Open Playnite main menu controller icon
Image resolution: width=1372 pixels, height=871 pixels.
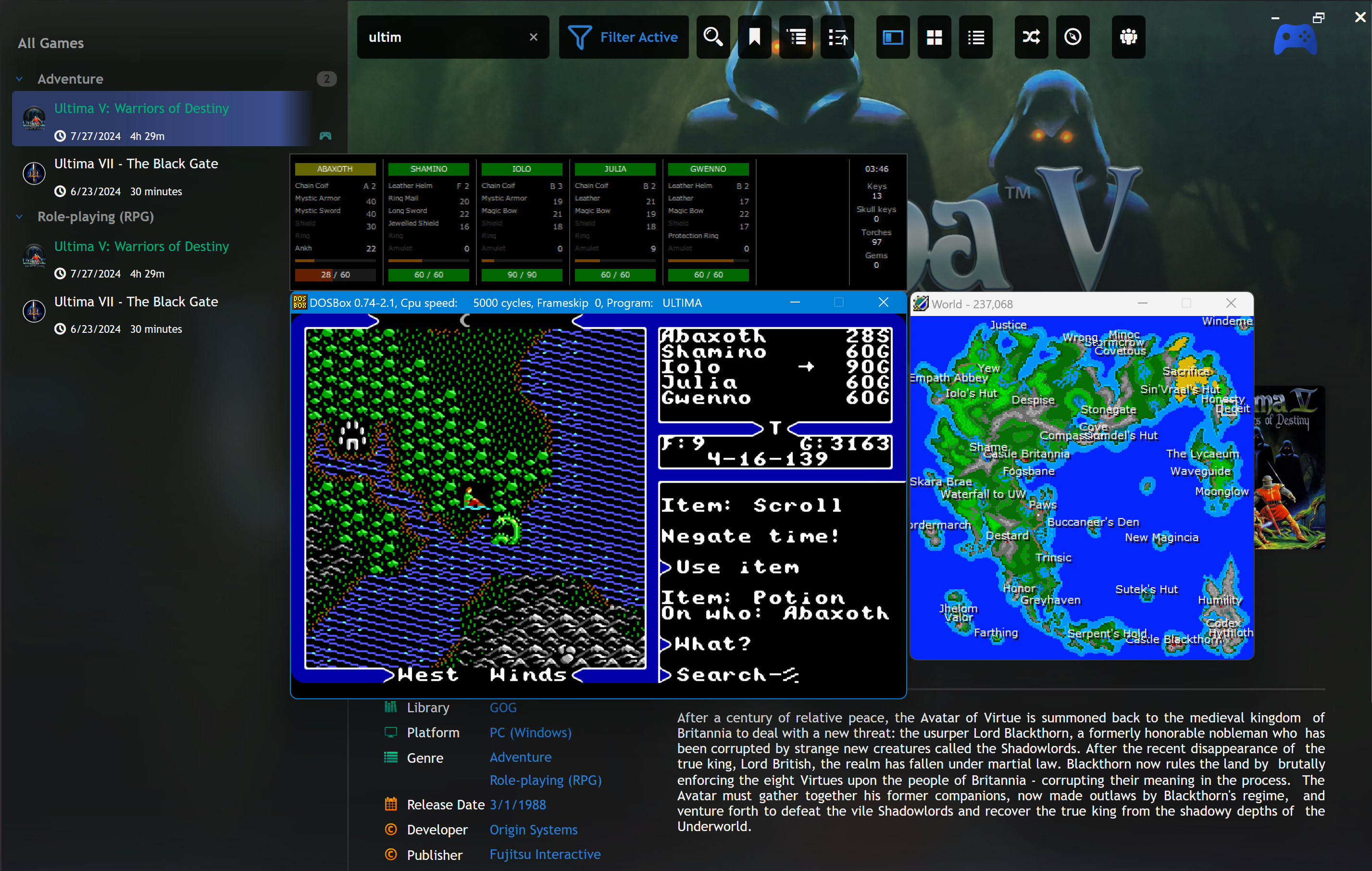pos(1295,40)
